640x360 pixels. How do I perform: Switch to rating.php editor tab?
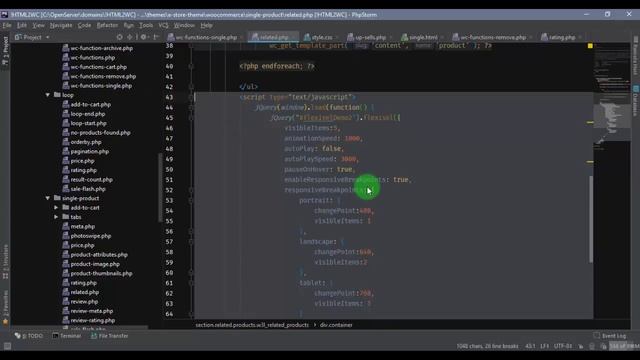pyautogui.click(x=561, y=37)
